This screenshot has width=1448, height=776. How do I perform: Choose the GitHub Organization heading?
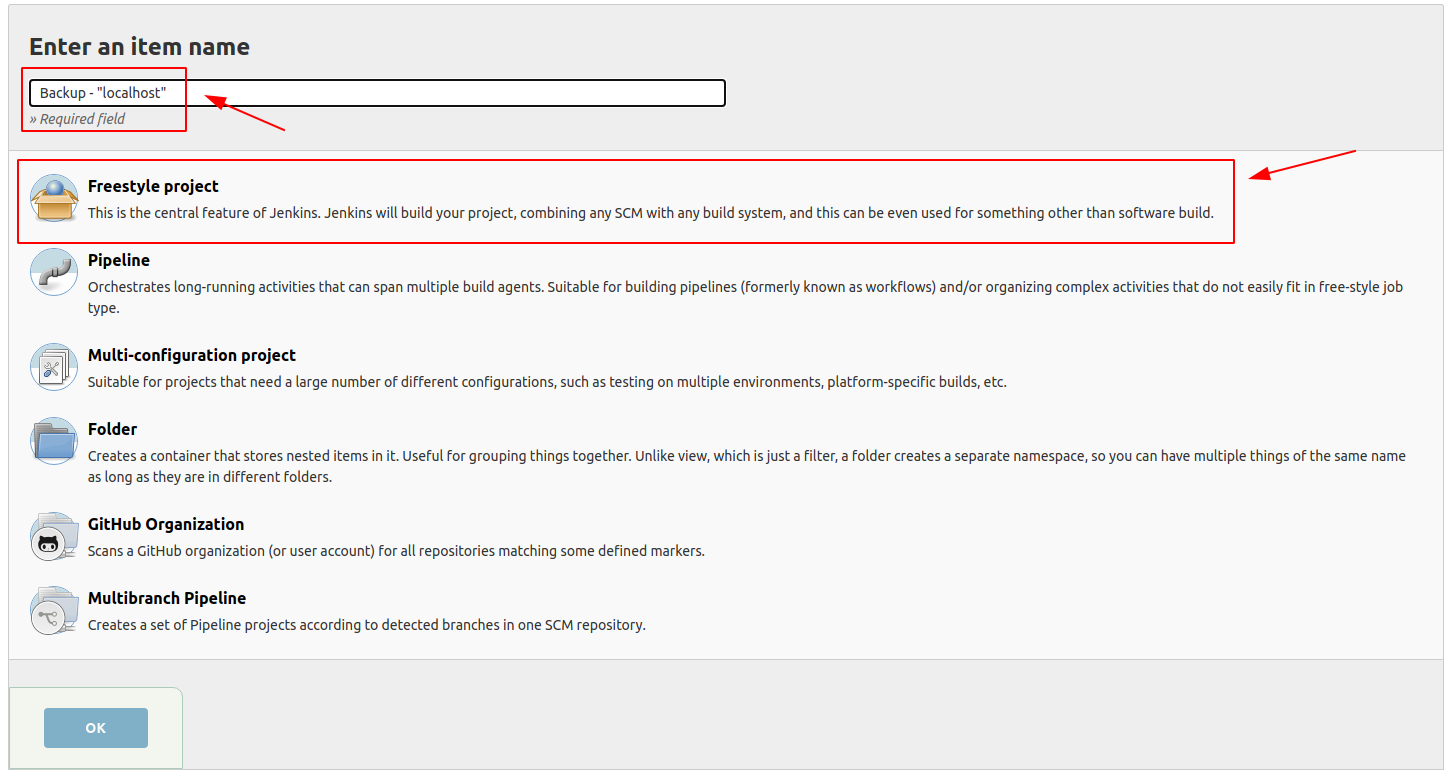pyautogui.click(x=166, y=524)
